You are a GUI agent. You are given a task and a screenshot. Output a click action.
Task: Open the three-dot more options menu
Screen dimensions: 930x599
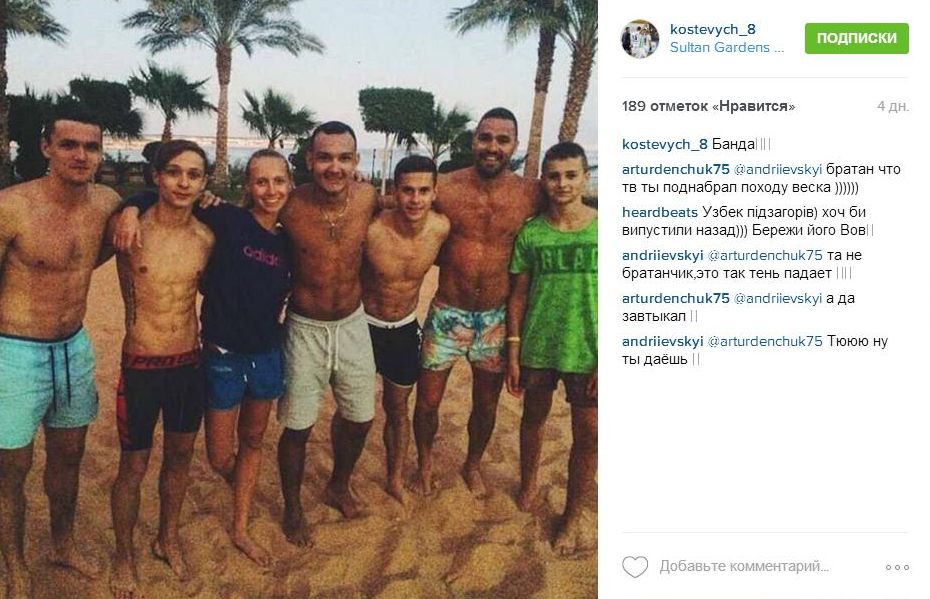(897, 568)
